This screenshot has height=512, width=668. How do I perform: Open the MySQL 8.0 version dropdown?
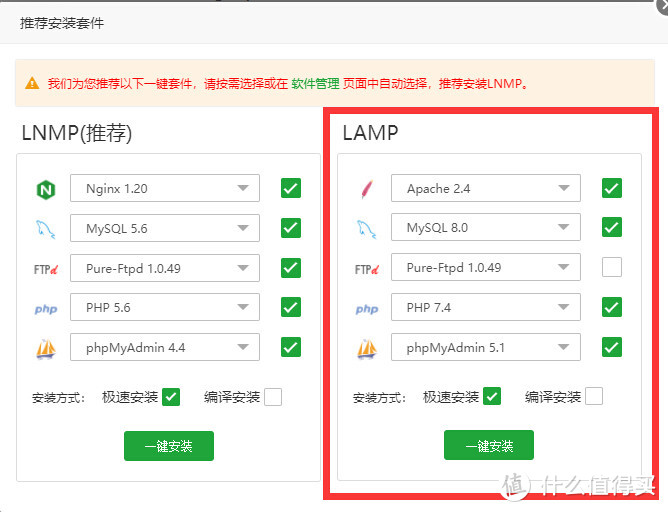[x=486, y=227]
